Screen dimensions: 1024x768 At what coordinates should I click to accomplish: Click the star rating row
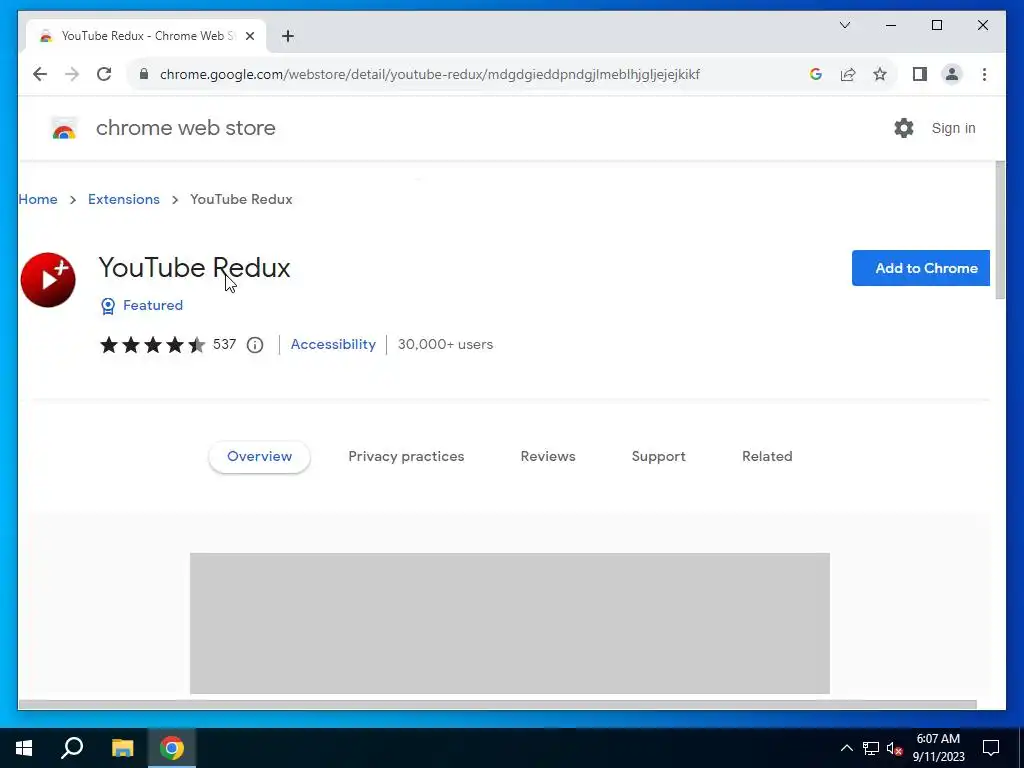(x=152, y=345)
